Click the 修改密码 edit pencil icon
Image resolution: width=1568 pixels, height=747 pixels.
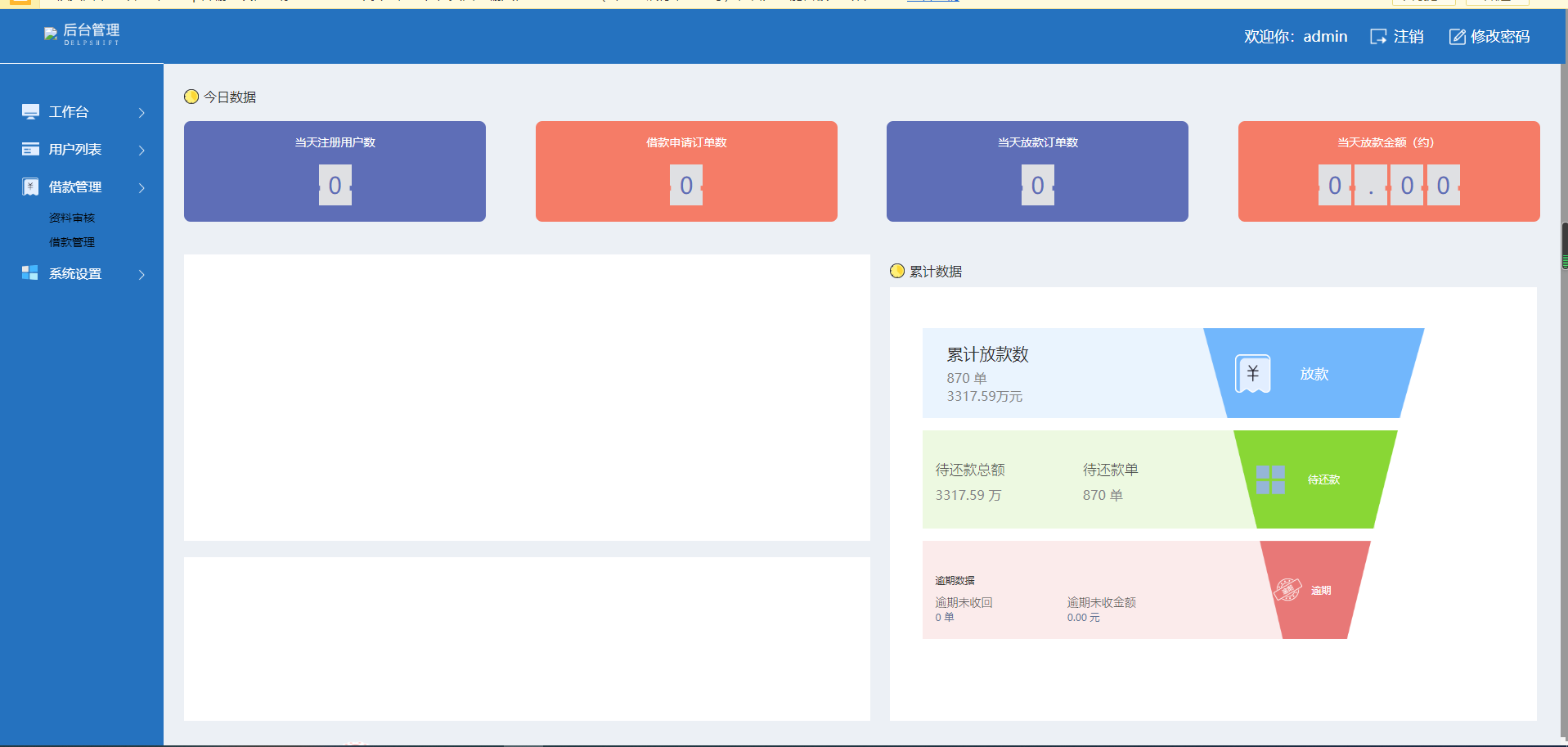coord(1458,37)
